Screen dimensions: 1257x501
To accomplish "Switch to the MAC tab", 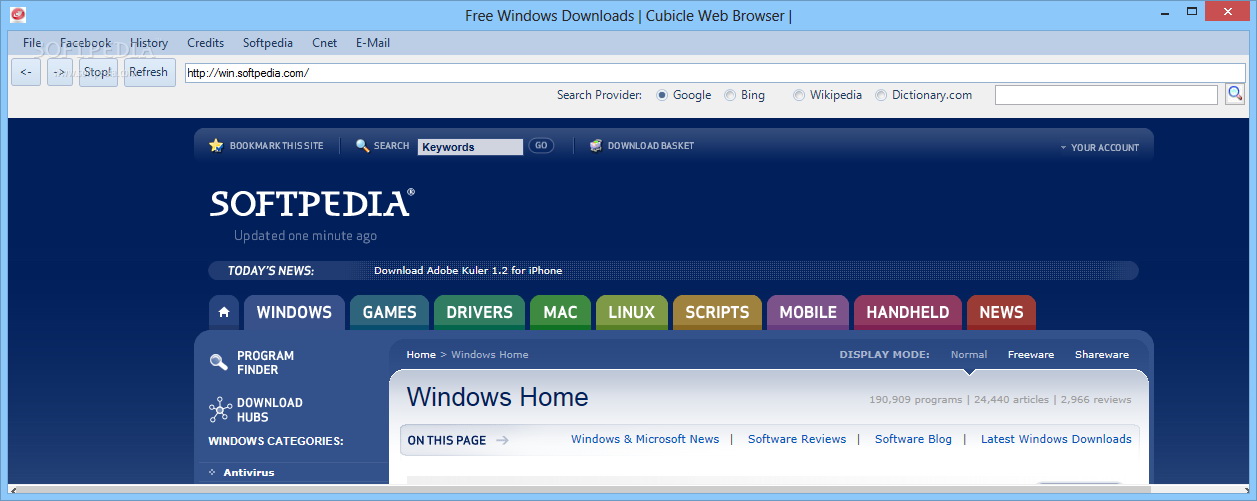I will point(560,312).
